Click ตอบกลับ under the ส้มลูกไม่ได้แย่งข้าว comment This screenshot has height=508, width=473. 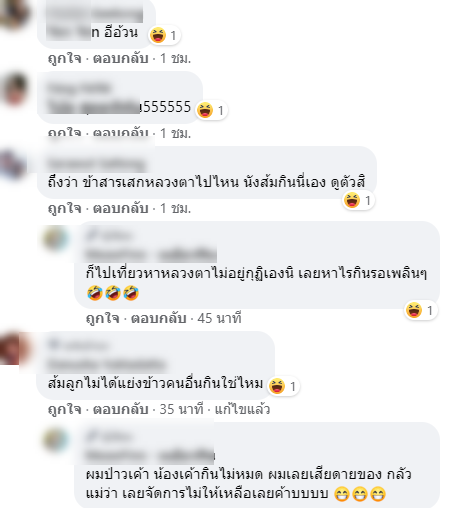pyautogui.click(x=120, y=409)
